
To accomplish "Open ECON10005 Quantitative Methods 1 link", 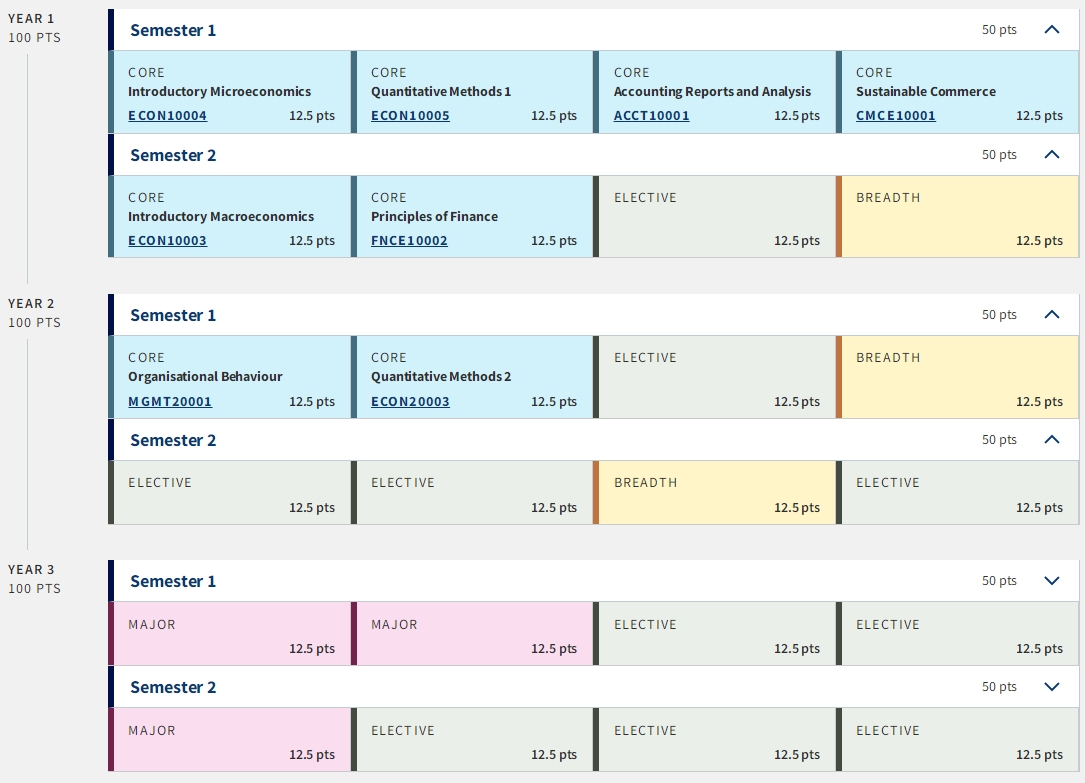I will [410, 116].
